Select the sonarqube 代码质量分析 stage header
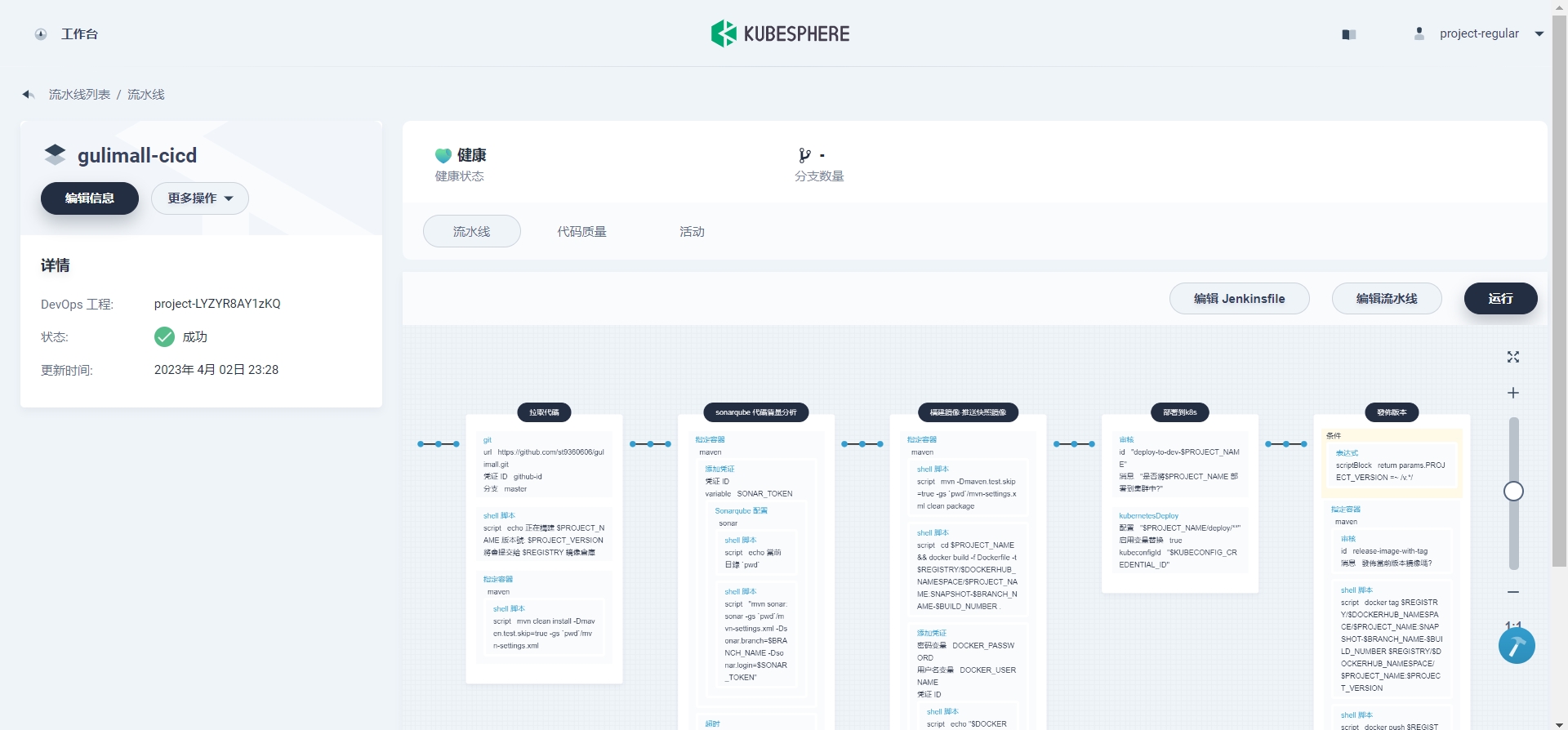The width and height of the screenshot is (1568, 730). pos(756,412)
